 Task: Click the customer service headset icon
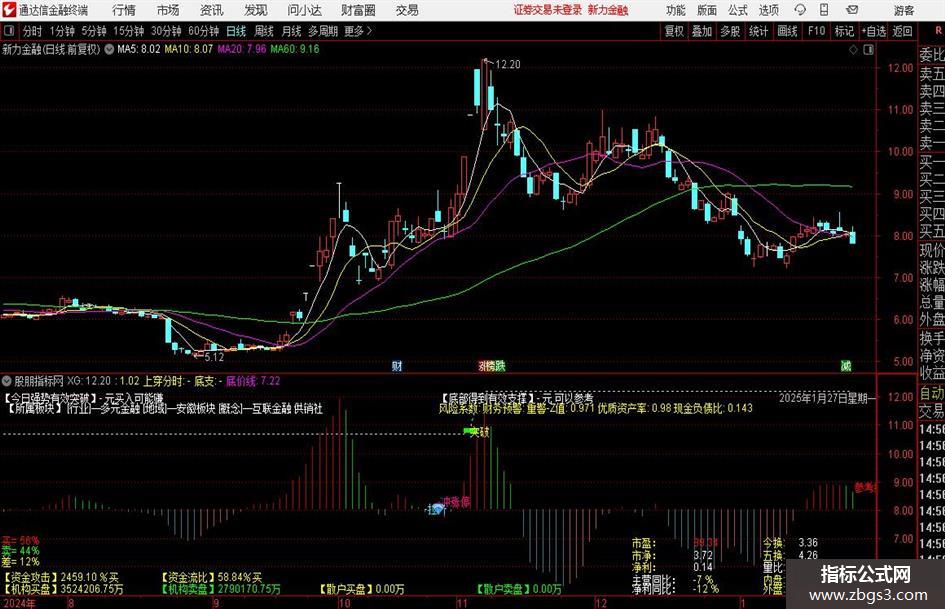(x=800, y=10)
